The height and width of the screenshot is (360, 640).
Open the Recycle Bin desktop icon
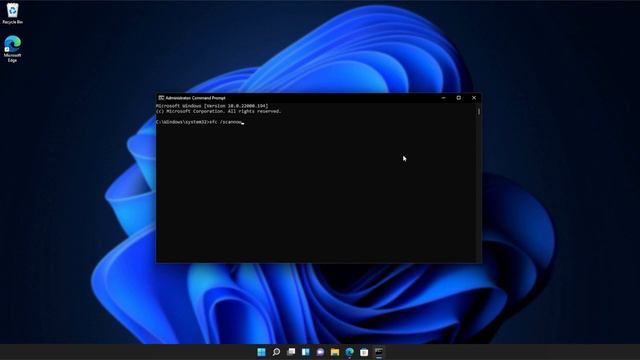[12, 13]
